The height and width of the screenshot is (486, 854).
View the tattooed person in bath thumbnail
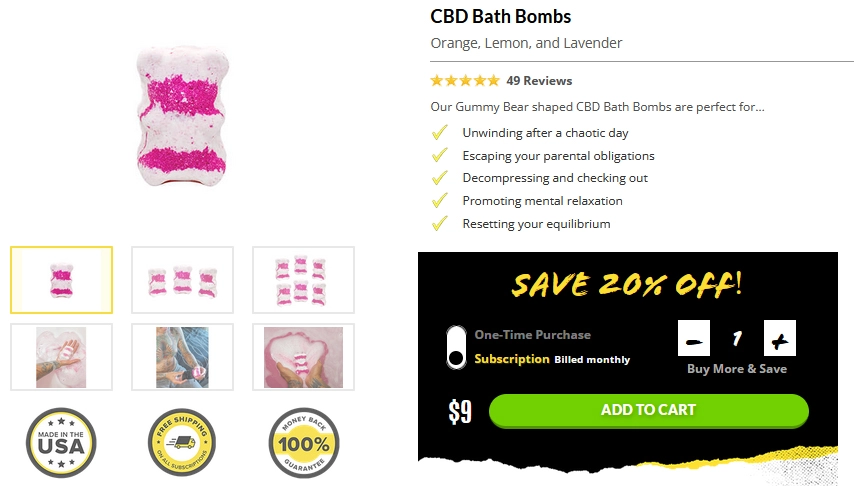click(x=182, y=357)
